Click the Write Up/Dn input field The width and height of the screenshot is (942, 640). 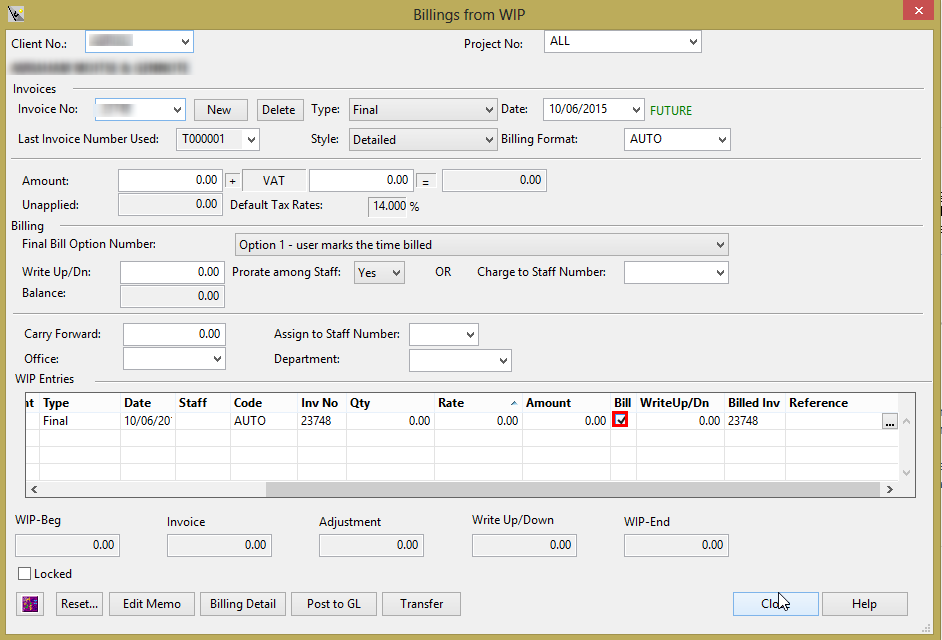tap(171, 272)
